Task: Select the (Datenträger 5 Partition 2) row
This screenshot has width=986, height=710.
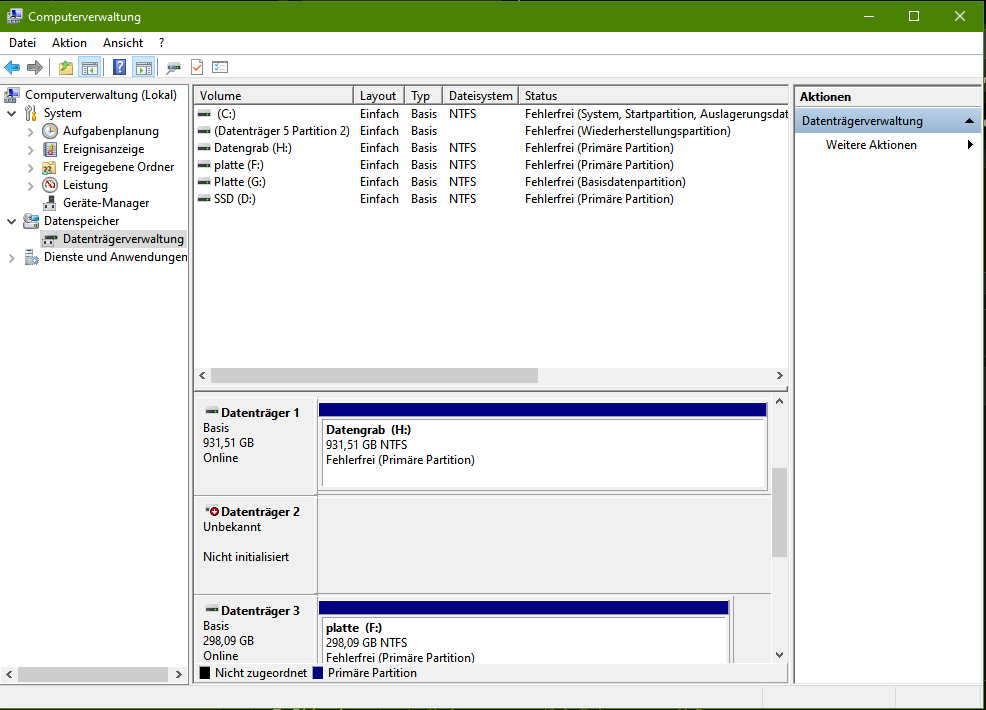Action: point(491,131)
